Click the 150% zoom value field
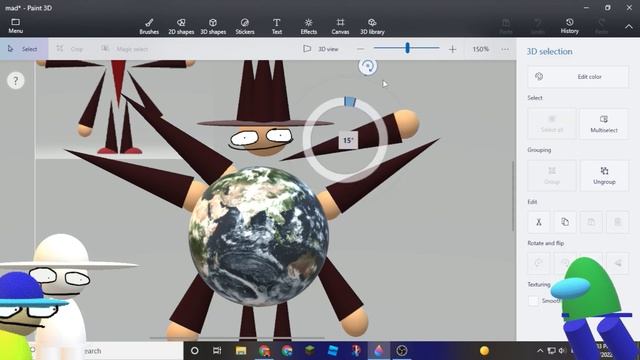 coord(480,49)
